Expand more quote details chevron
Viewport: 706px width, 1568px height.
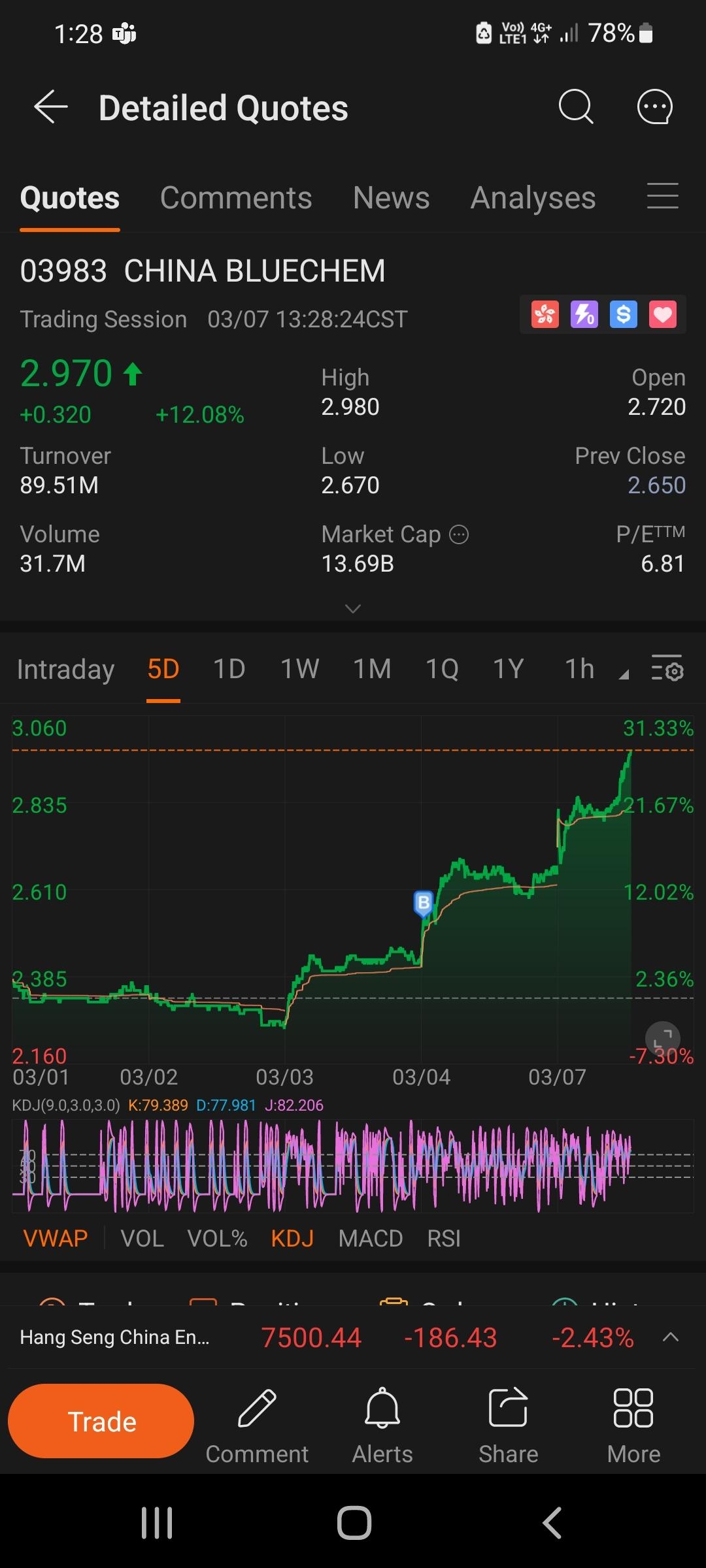tap(353, 609)
